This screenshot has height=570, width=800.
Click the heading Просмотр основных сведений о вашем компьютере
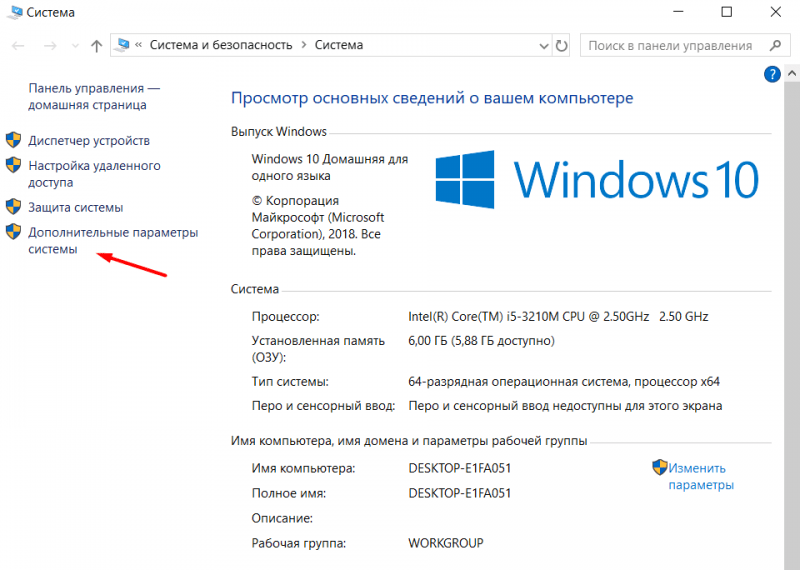click(x=432, y=97)
